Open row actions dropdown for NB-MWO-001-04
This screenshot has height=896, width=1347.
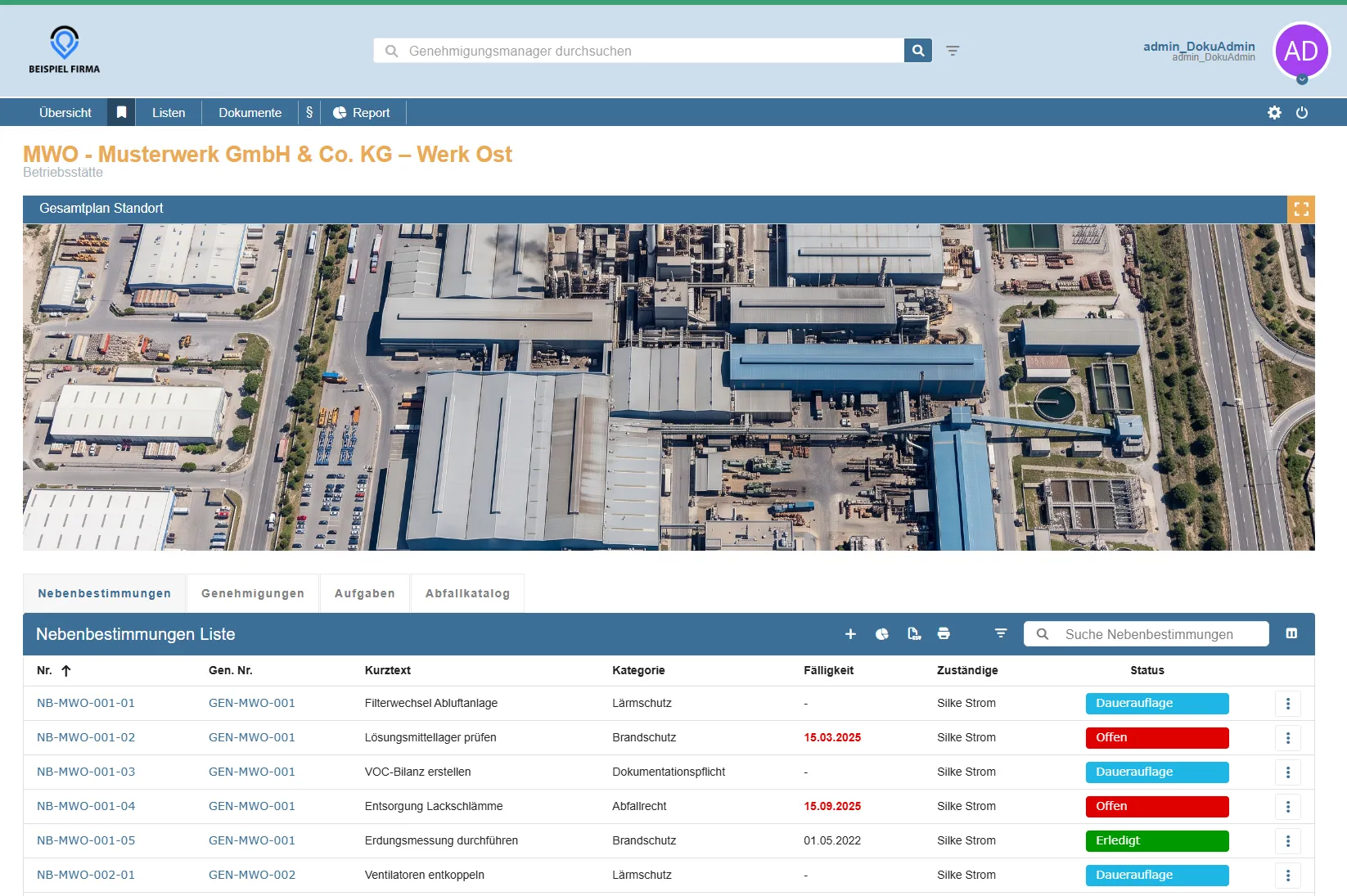point(1288,807)
